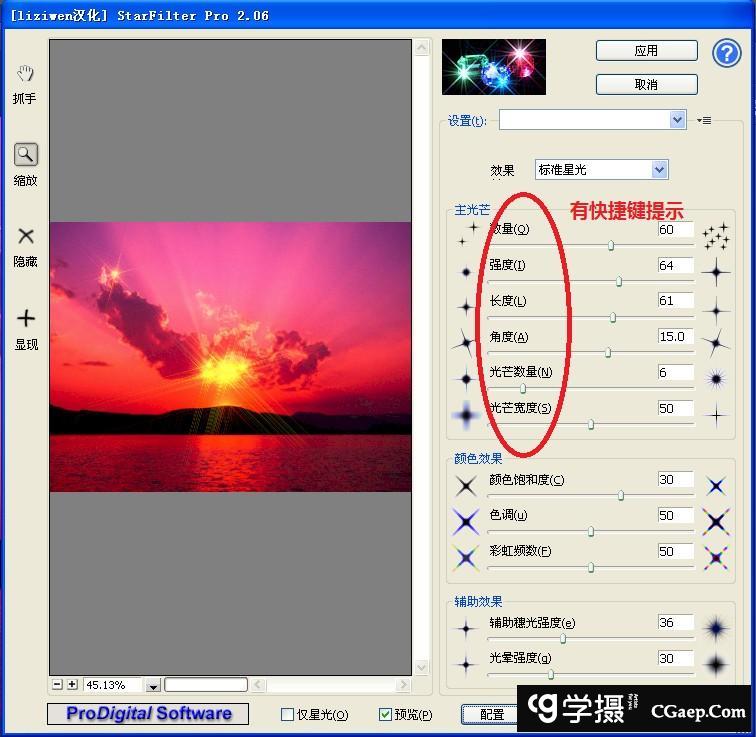Click the ray count slider handle

click(x=523, y=388)
